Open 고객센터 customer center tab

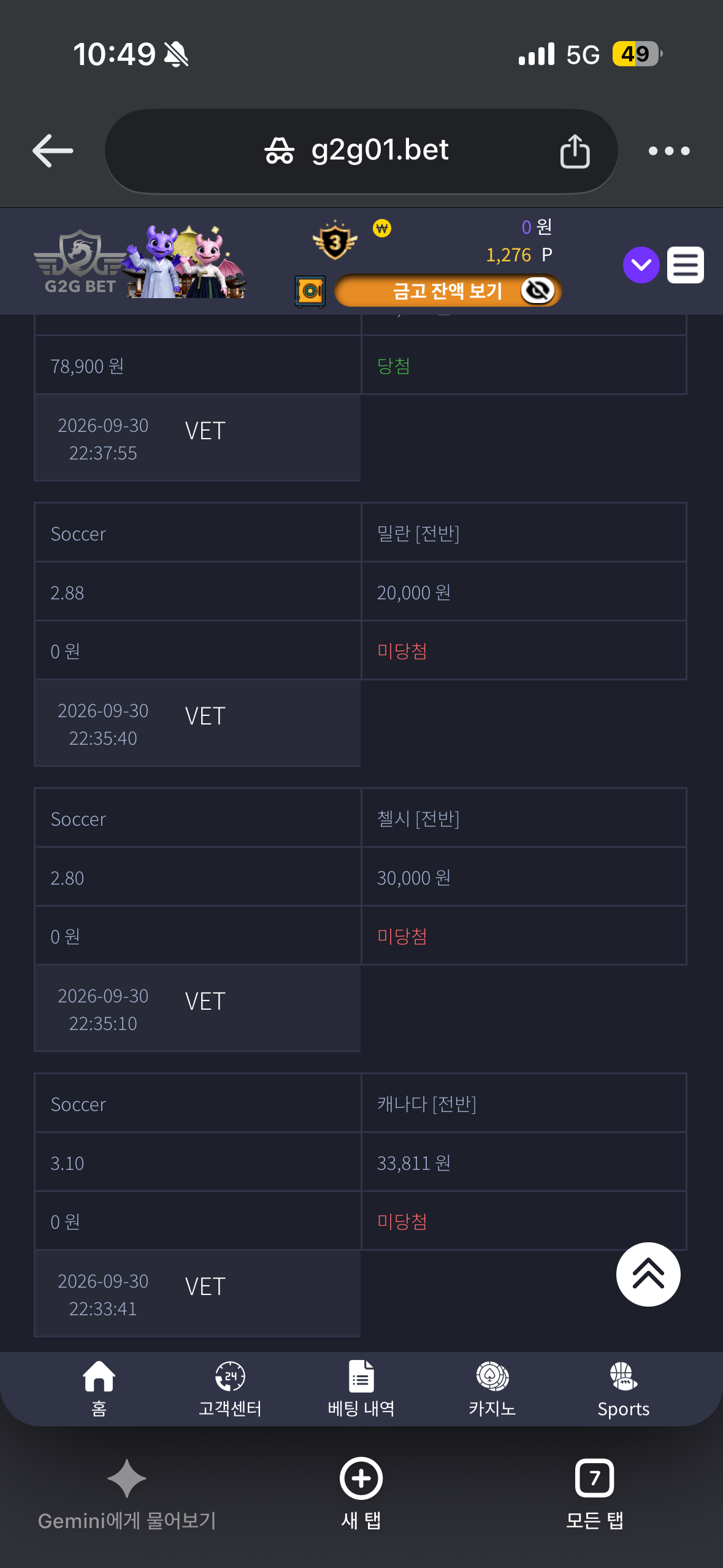230,1389
